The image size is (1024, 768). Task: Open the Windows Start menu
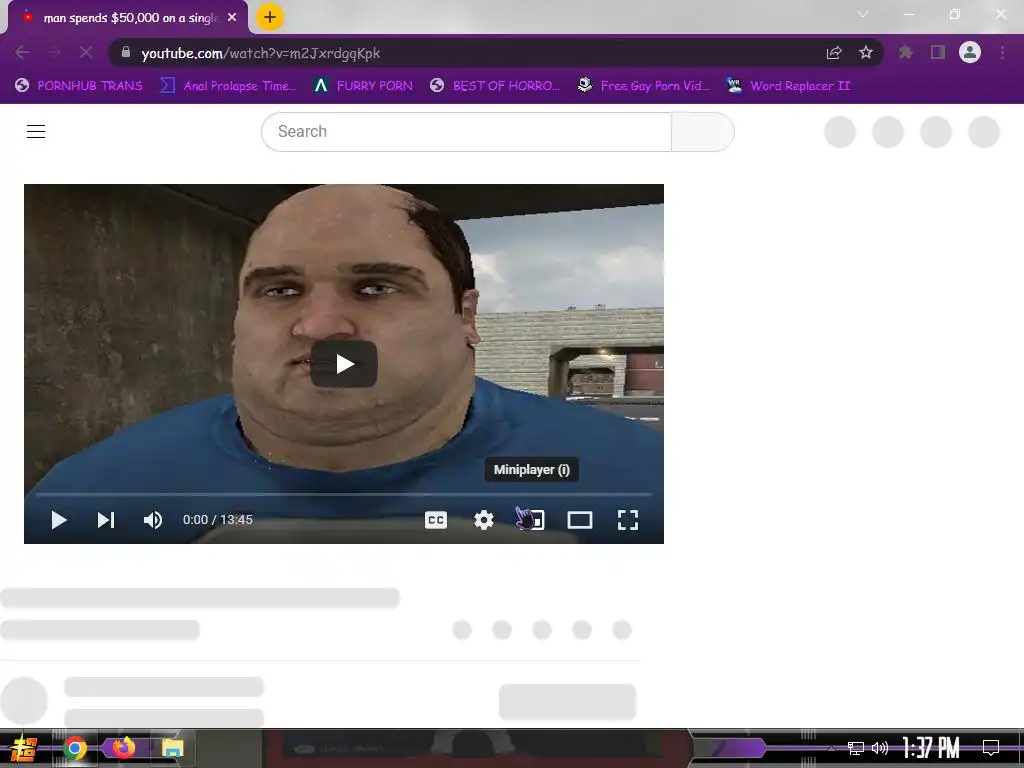pos(24,748)
